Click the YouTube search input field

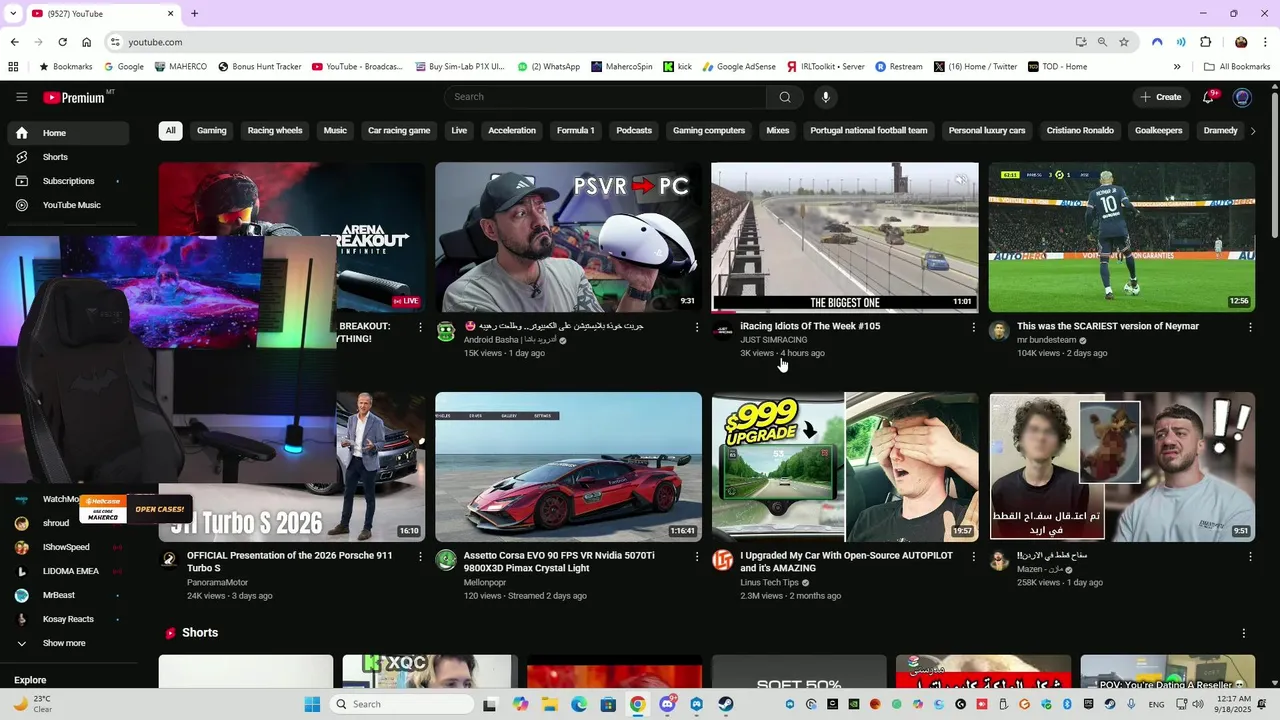(606, 97)
